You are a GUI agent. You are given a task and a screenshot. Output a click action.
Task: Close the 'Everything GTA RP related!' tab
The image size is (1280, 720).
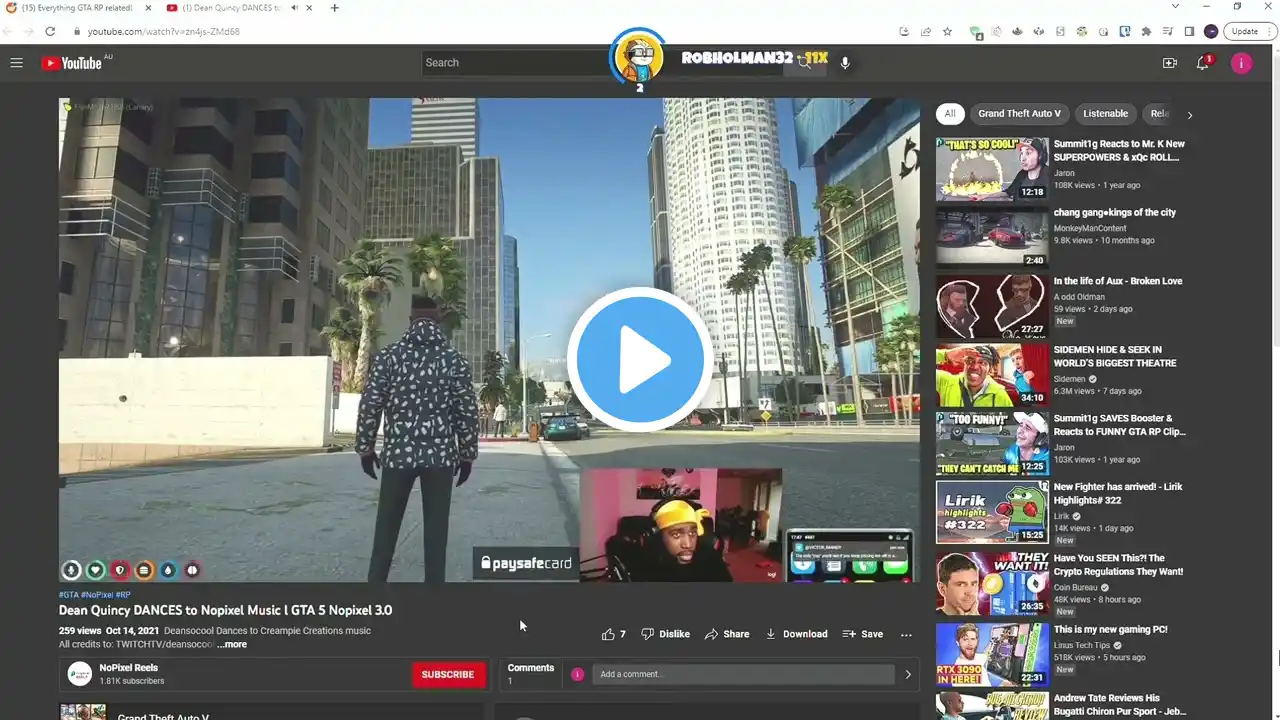[x=147, y=8]
